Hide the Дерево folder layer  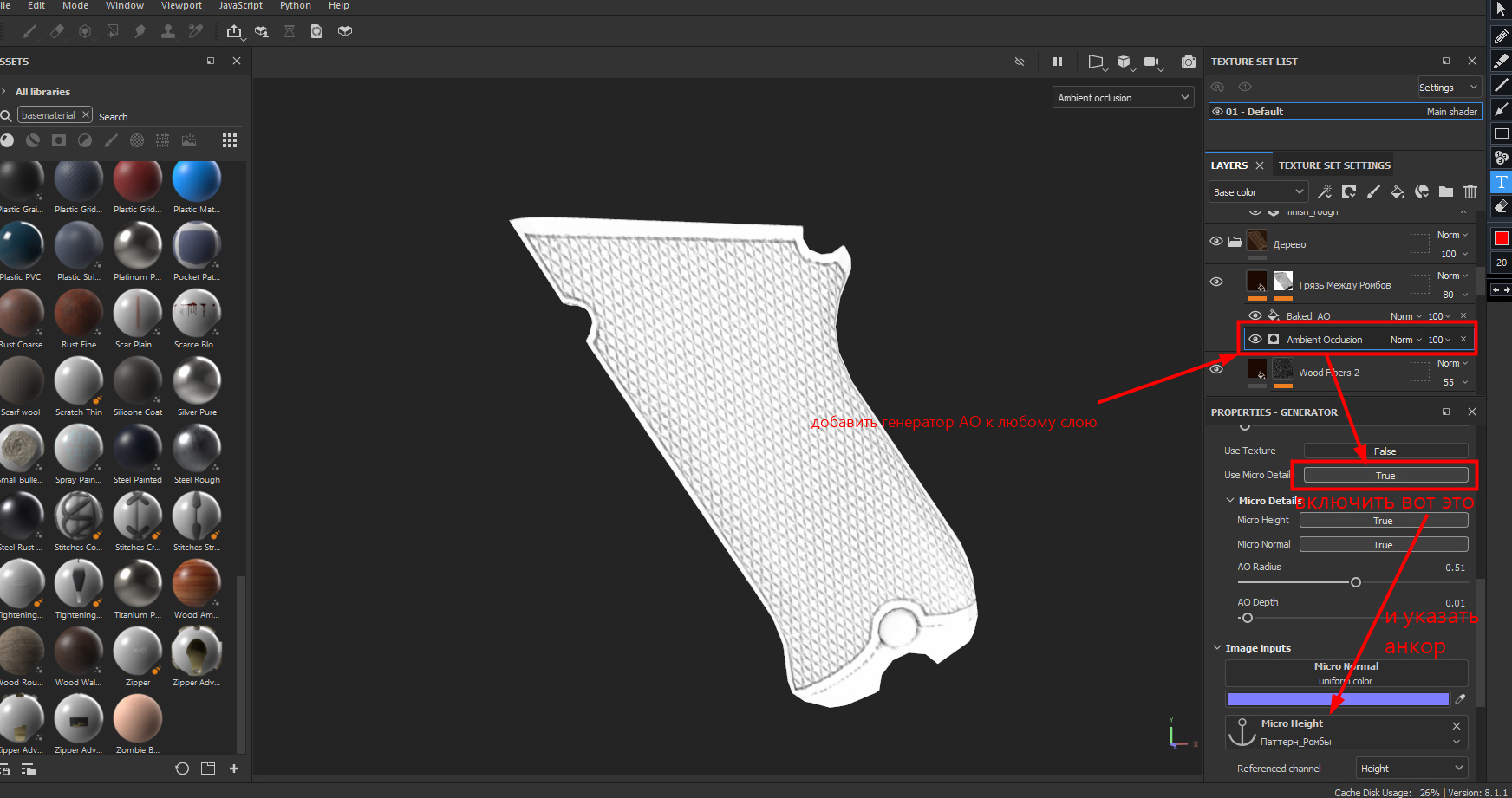(1216, 241)
